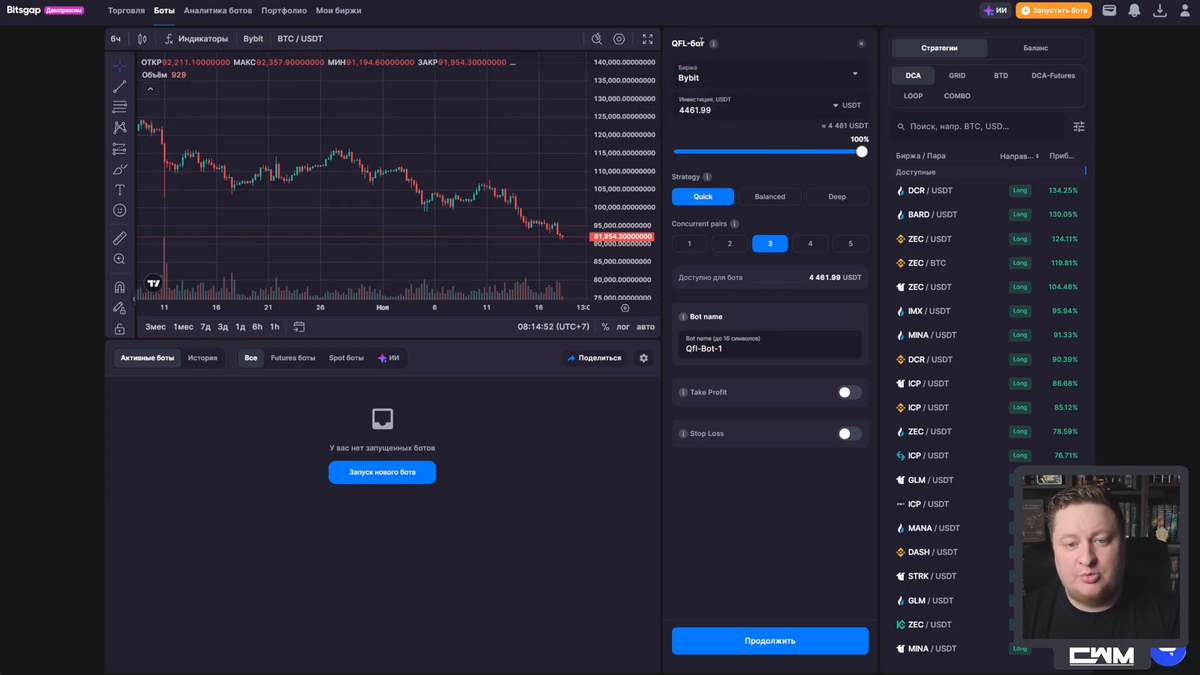The width and height of the screenshot is (1200, 675).
Task: Open Мои биржи menu
Action: point(339,10)
